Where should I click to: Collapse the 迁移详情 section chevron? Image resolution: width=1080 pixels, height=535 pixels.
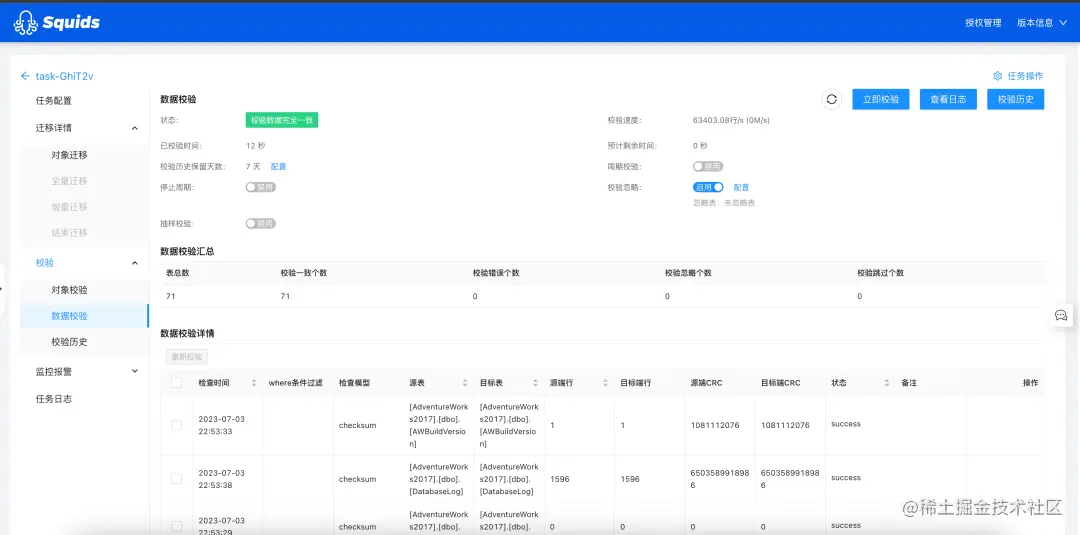(135, 128)
